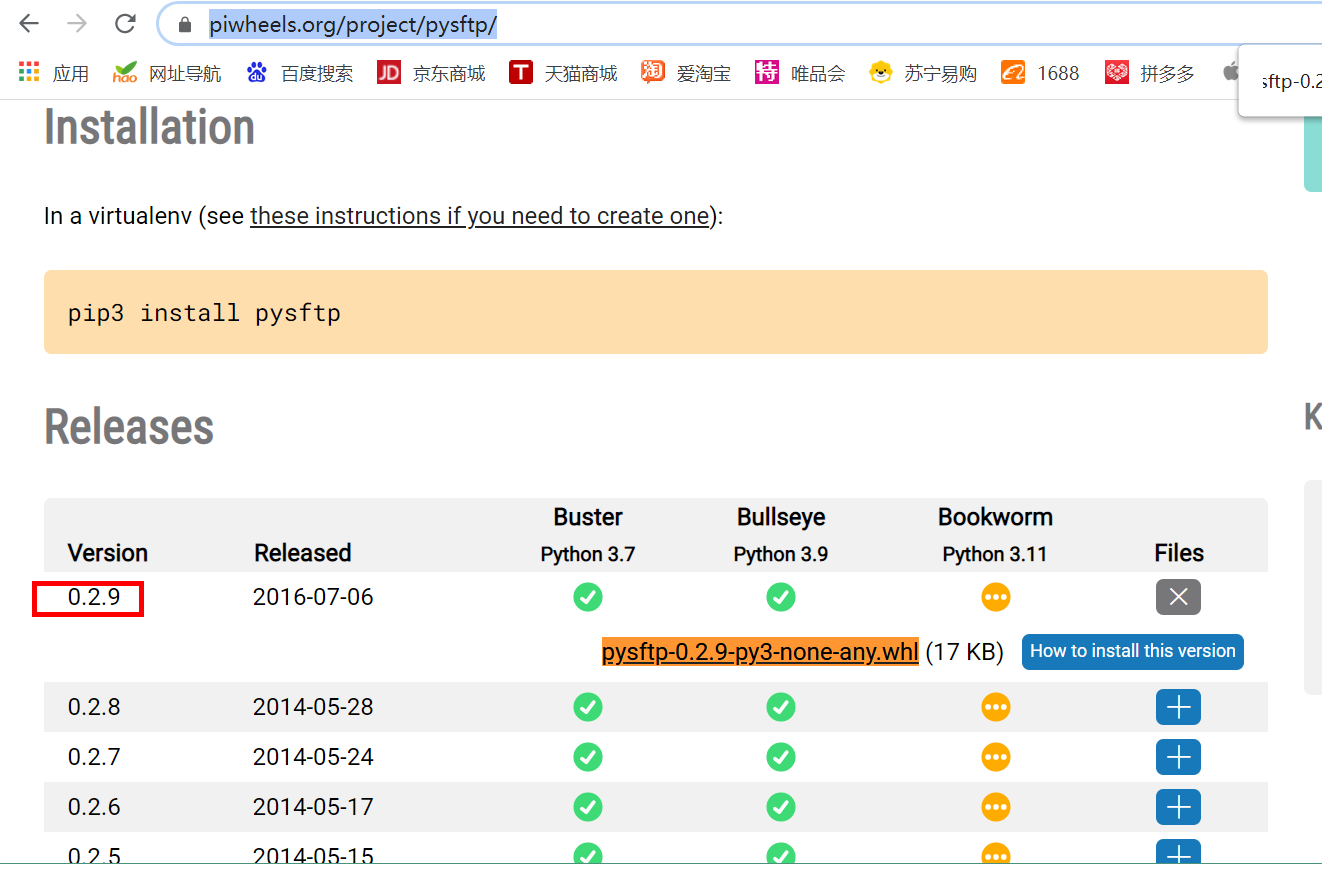
Task: Expand files for version 0.2.8
Action: pos(1178,707)
